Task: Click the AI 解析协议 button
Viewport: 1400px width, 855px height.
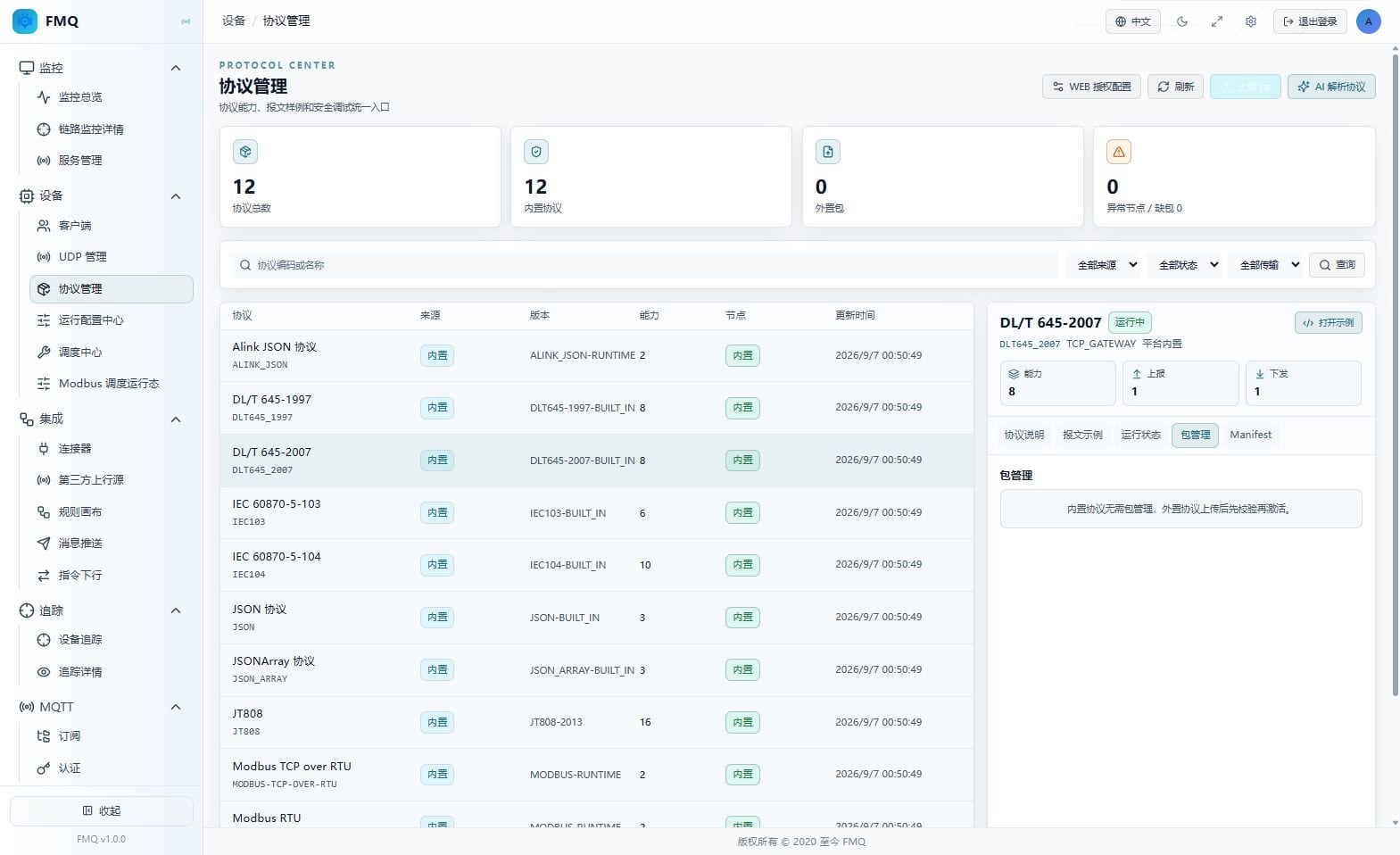Action: tap(1331, 87)
